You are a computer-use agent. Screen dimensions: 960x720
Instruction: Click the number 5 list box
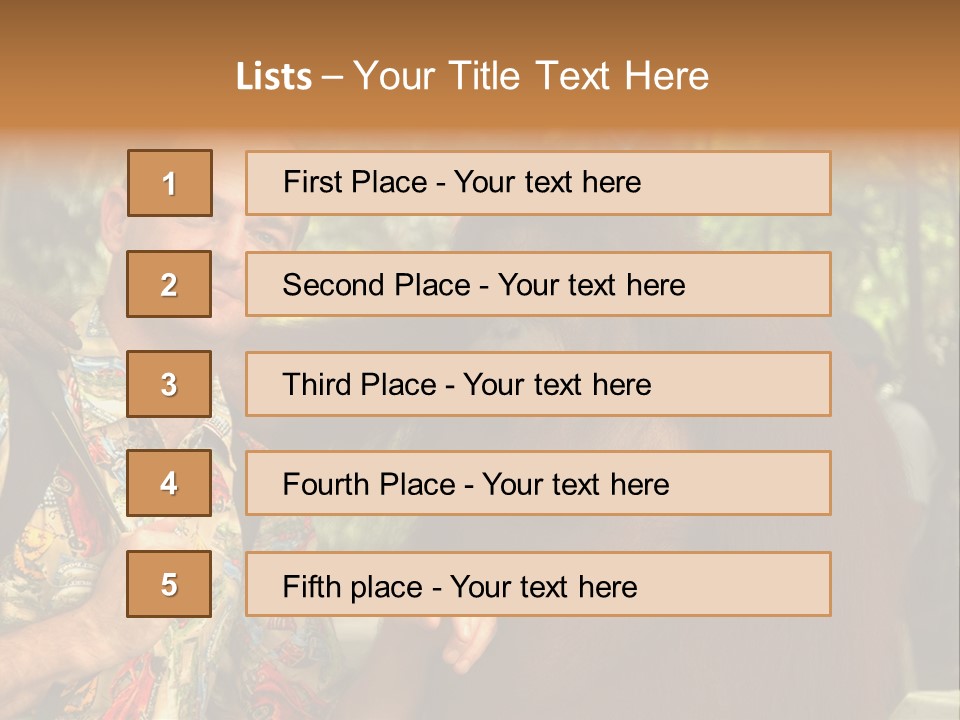click(x=169, y=584)
